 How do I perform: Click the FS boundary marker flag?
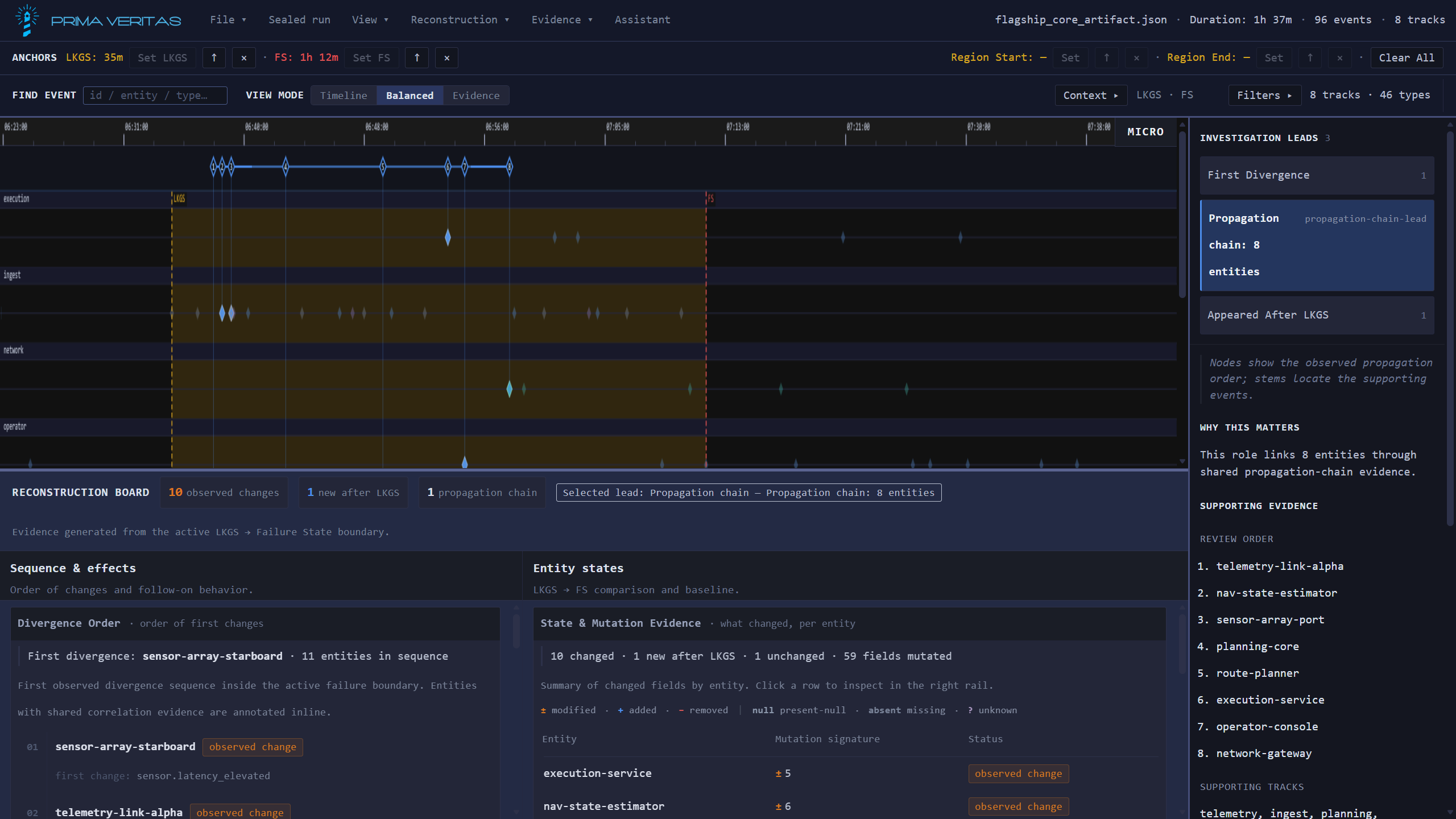click(710, 198)
